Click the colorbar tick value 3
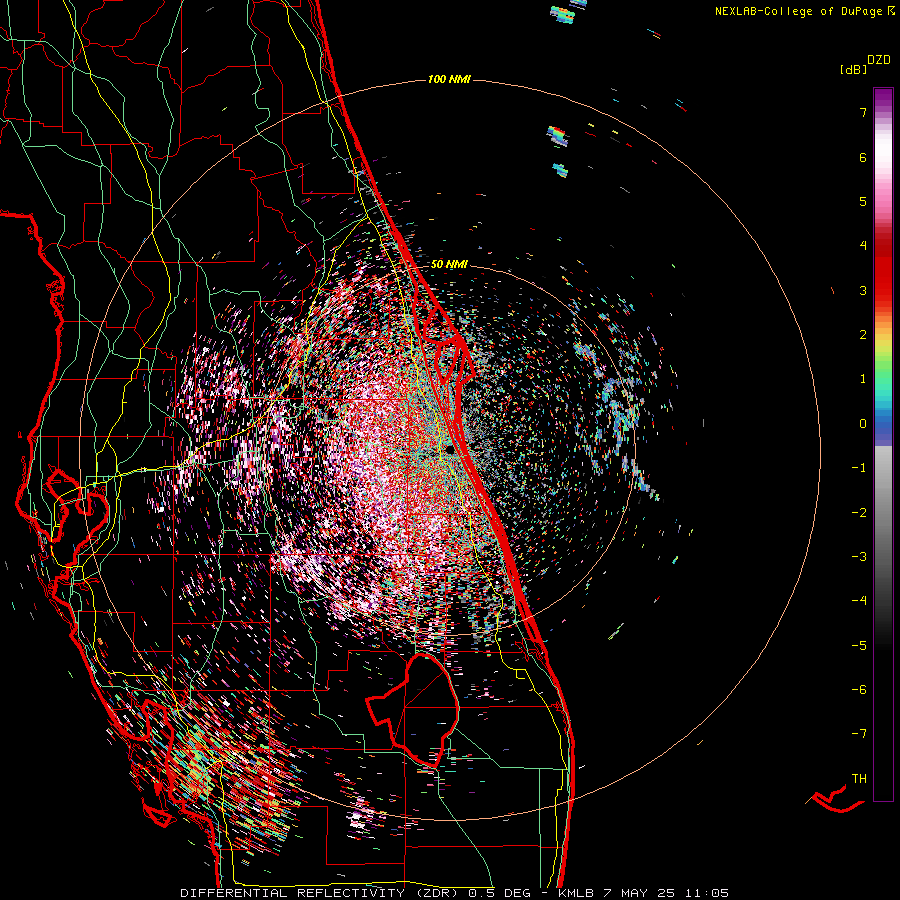 (863, 290)
